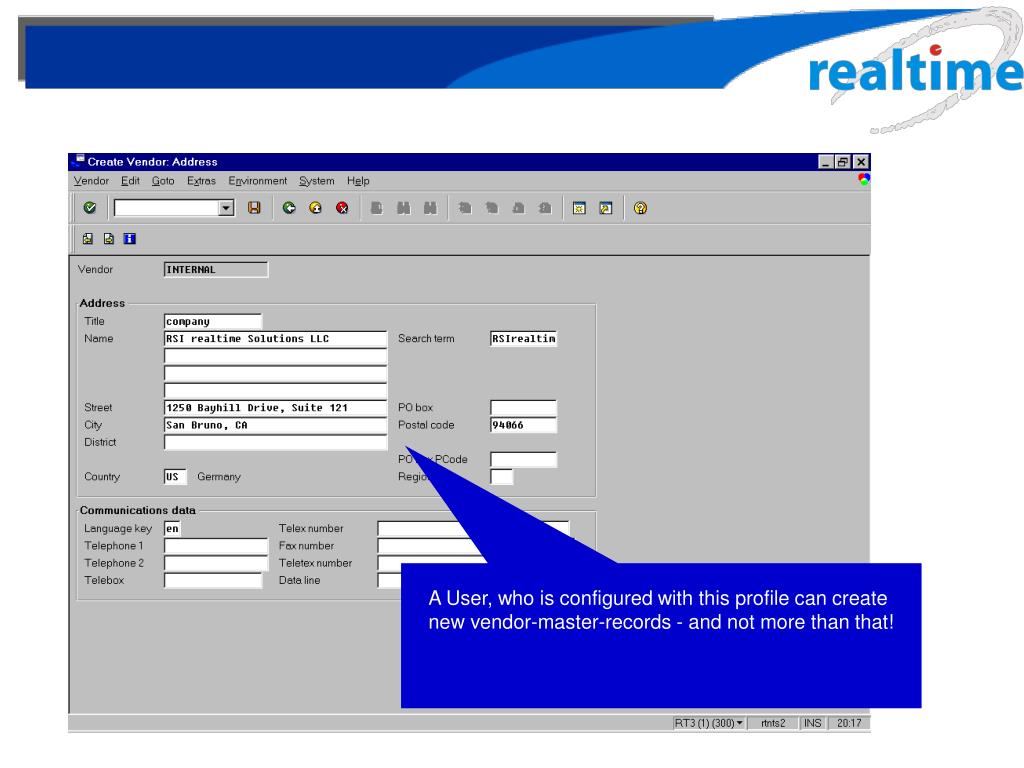The width and height of the screenshot is (1024, 768).
Task: Click the Next Page icon
Action: (519, 208)
